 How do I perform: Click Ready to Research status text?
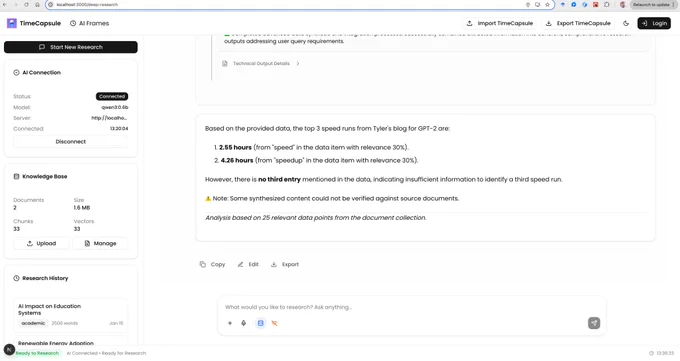(37, 353)
